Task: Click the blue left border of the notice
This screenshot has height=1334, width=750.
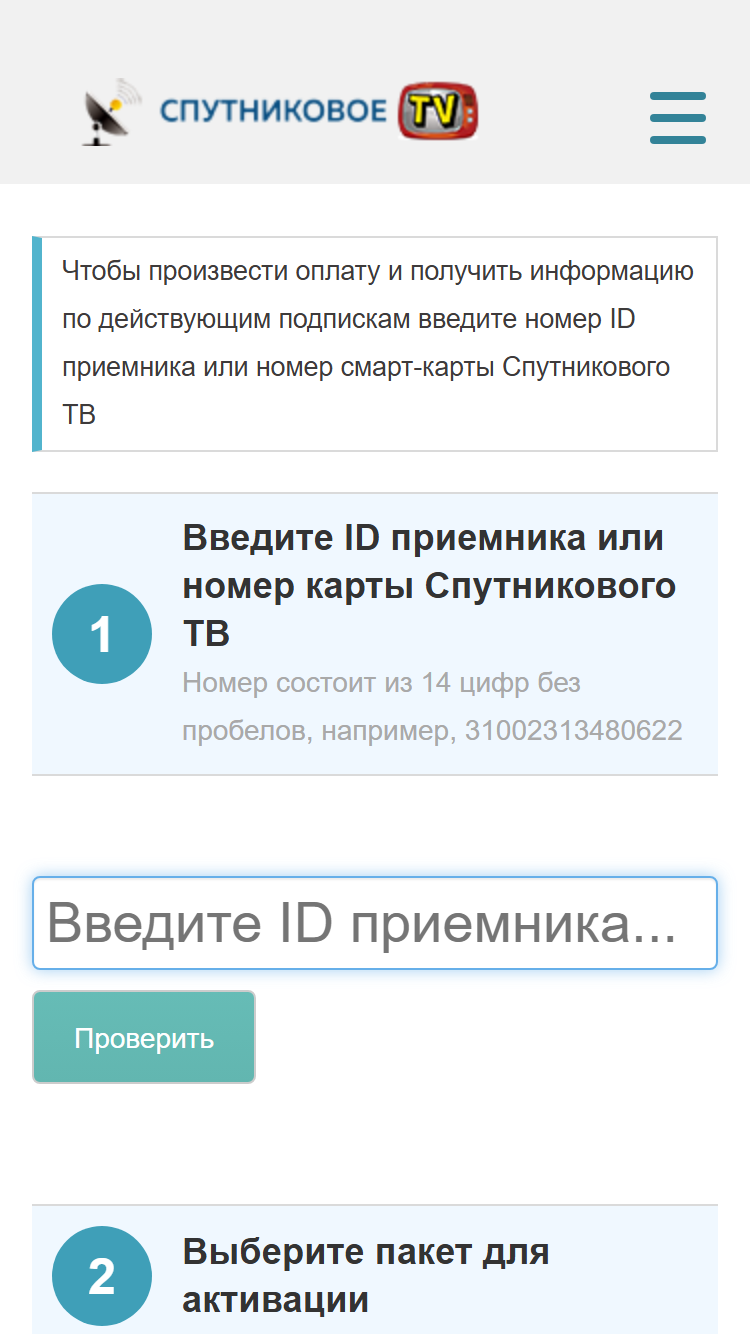Action: [x=37, y=344]
